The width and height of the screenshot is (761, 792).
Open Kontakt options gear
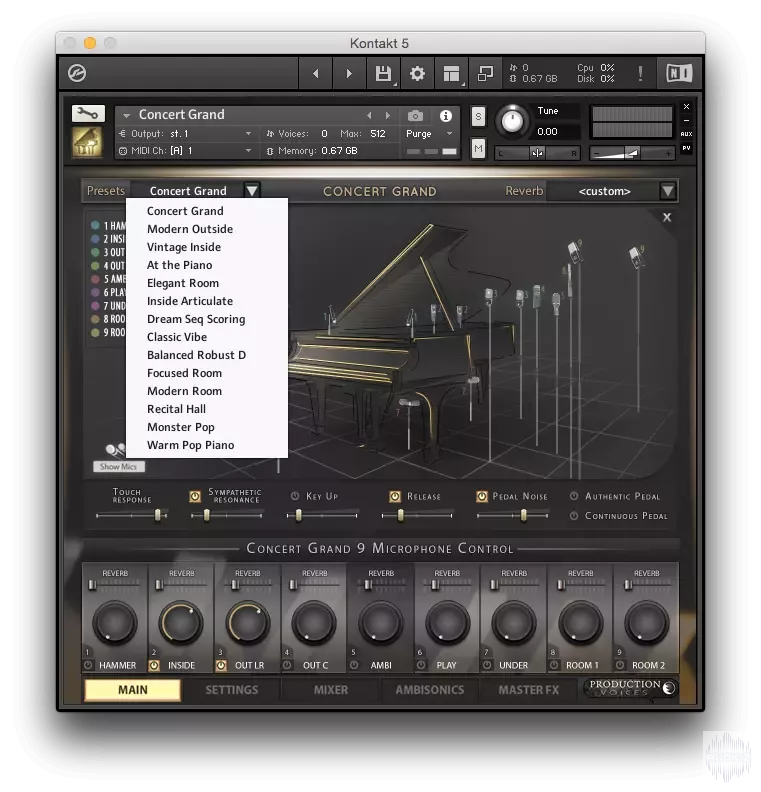417,74
